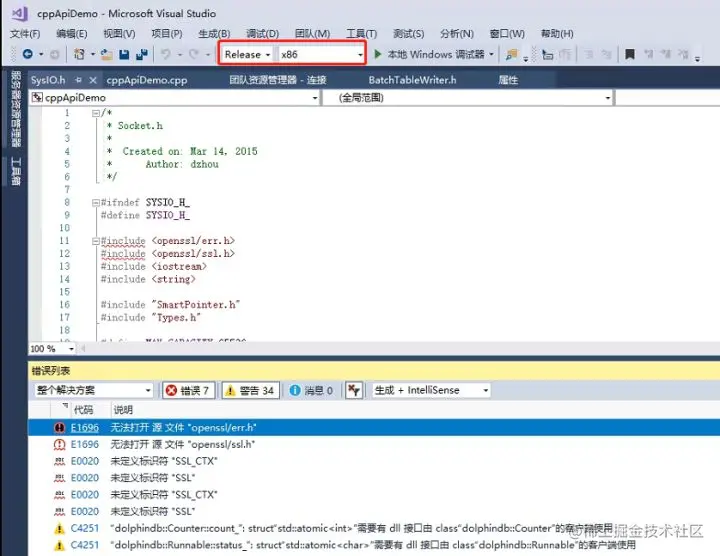Click the 代码 column header
Image resolution: width=720 pixels, height=556 pixels.
tap(84, 410)
